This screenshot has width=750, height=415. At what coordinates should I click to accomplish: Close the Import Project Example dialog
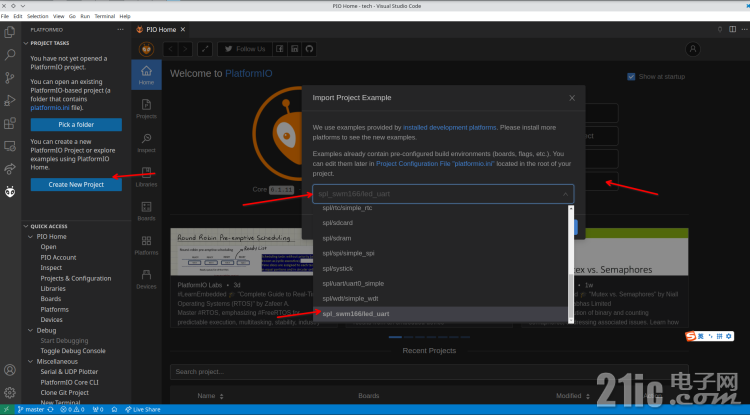[x=572, y=98]
